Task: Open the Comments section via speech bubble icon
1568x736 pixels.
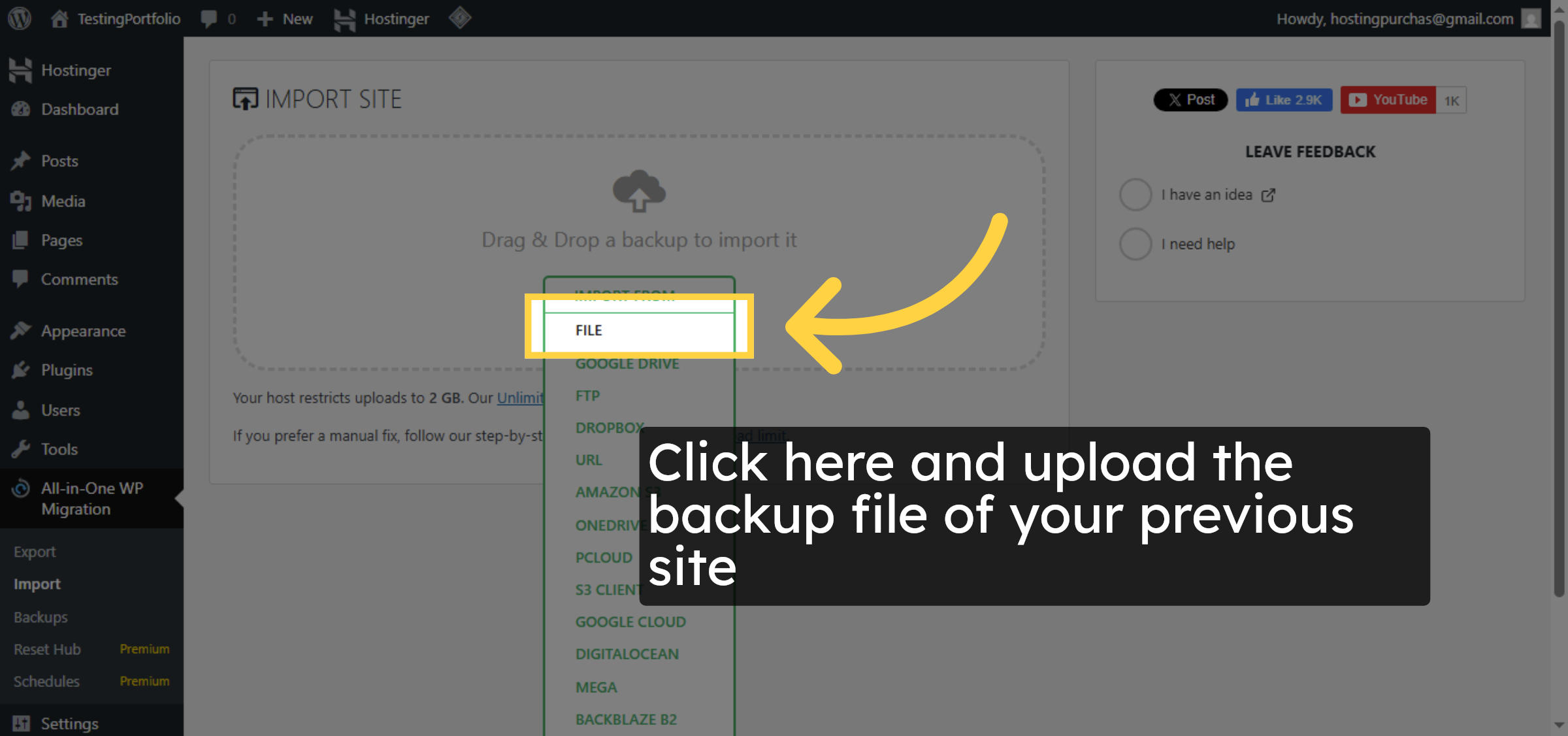Action: click(x=22, y=279)
